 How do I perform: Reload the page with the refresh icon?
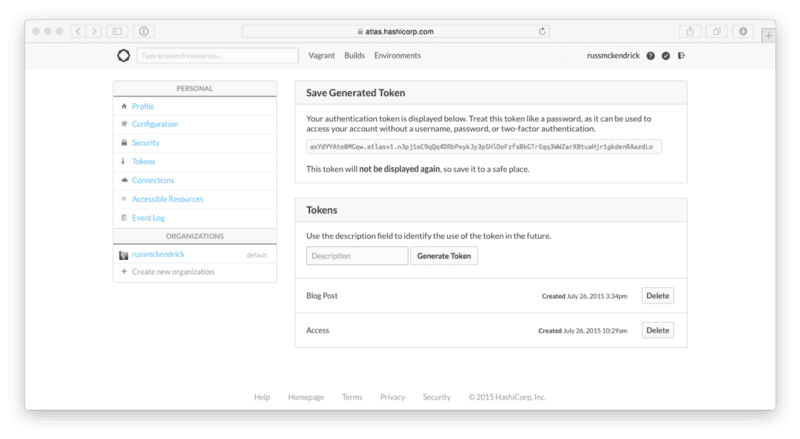click(543, 31)
